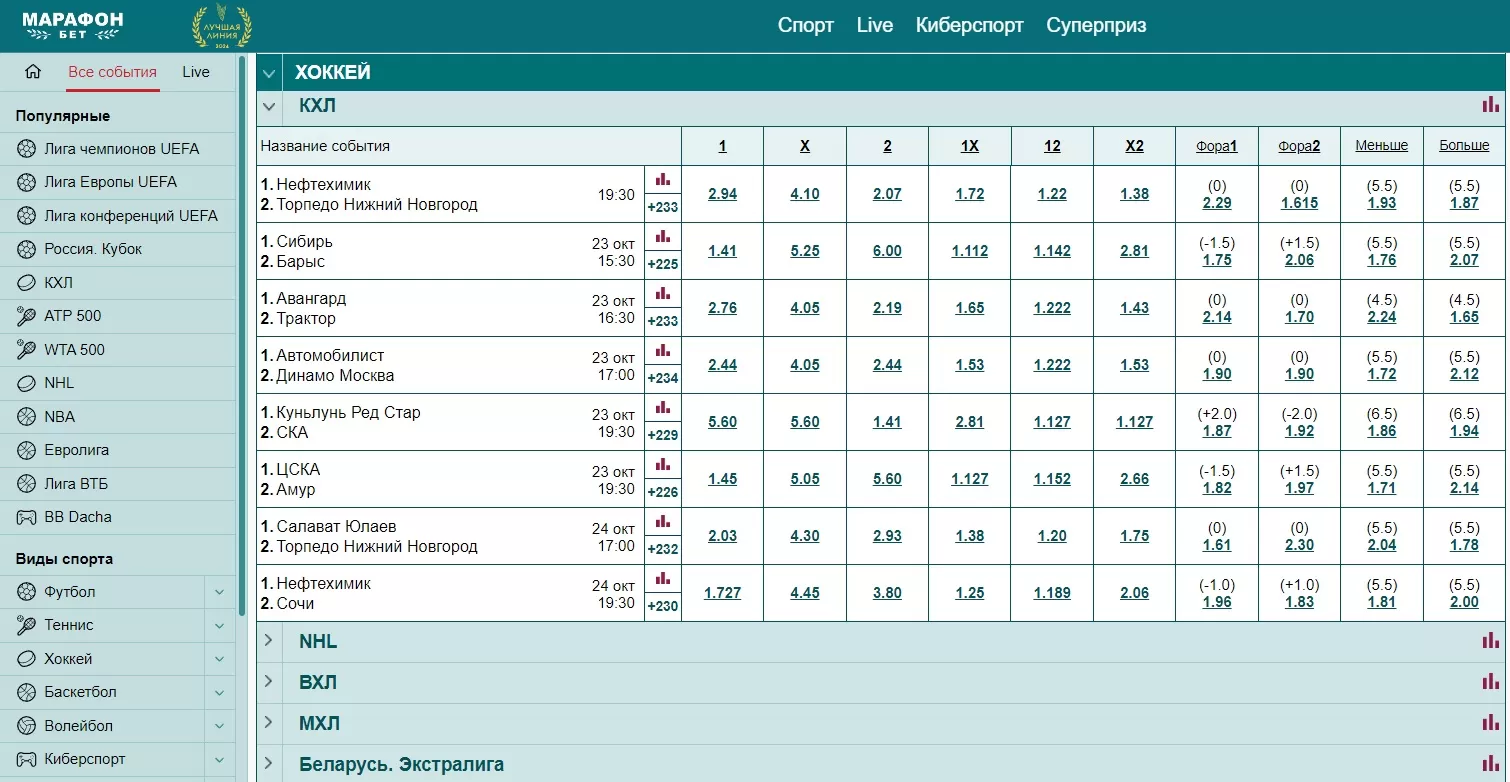Click the NHL league statistics chart icon

[1490, 641]
